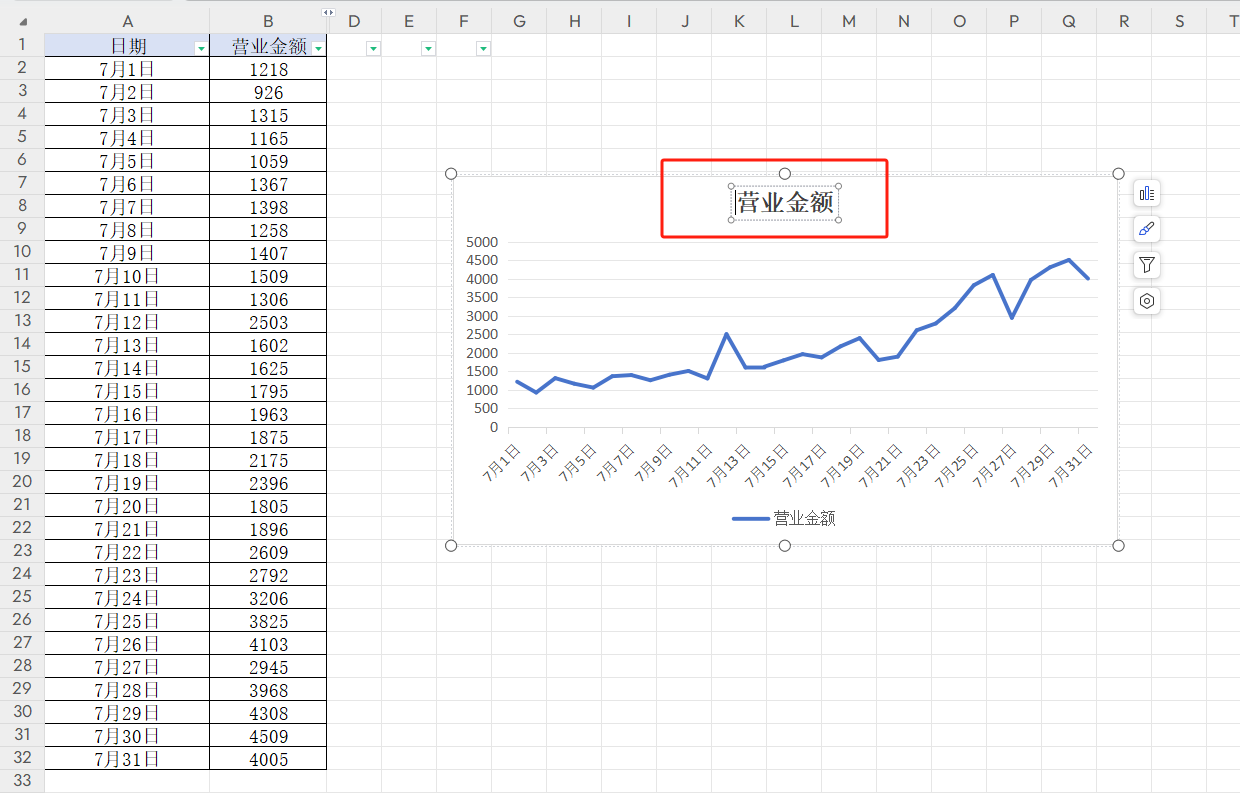Screen dimensions: 1240x793
Task: Select the cell containing 7月6日
Action: (127, 183)
